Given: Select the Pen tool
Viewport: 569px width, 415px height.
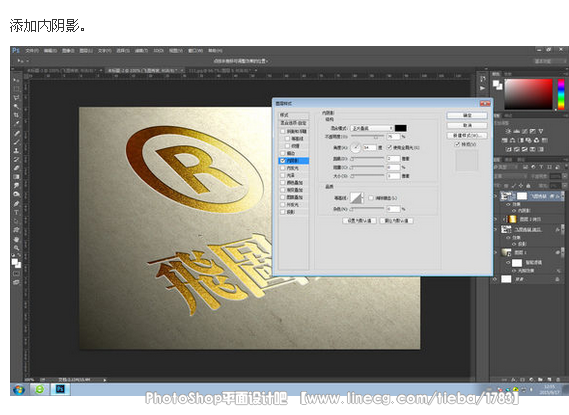Looking at the screenshot, I should [16, 204].
